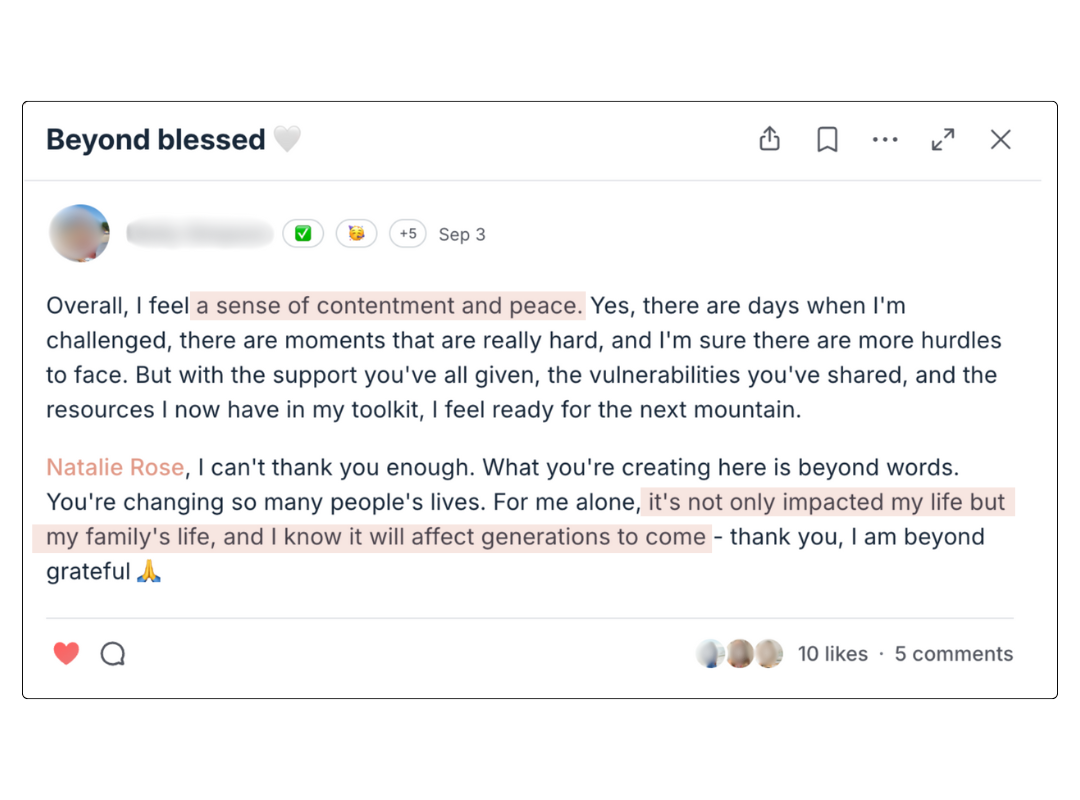Click the blurred author name
The height and width of the screenshot is (800, 1080).
200,234
